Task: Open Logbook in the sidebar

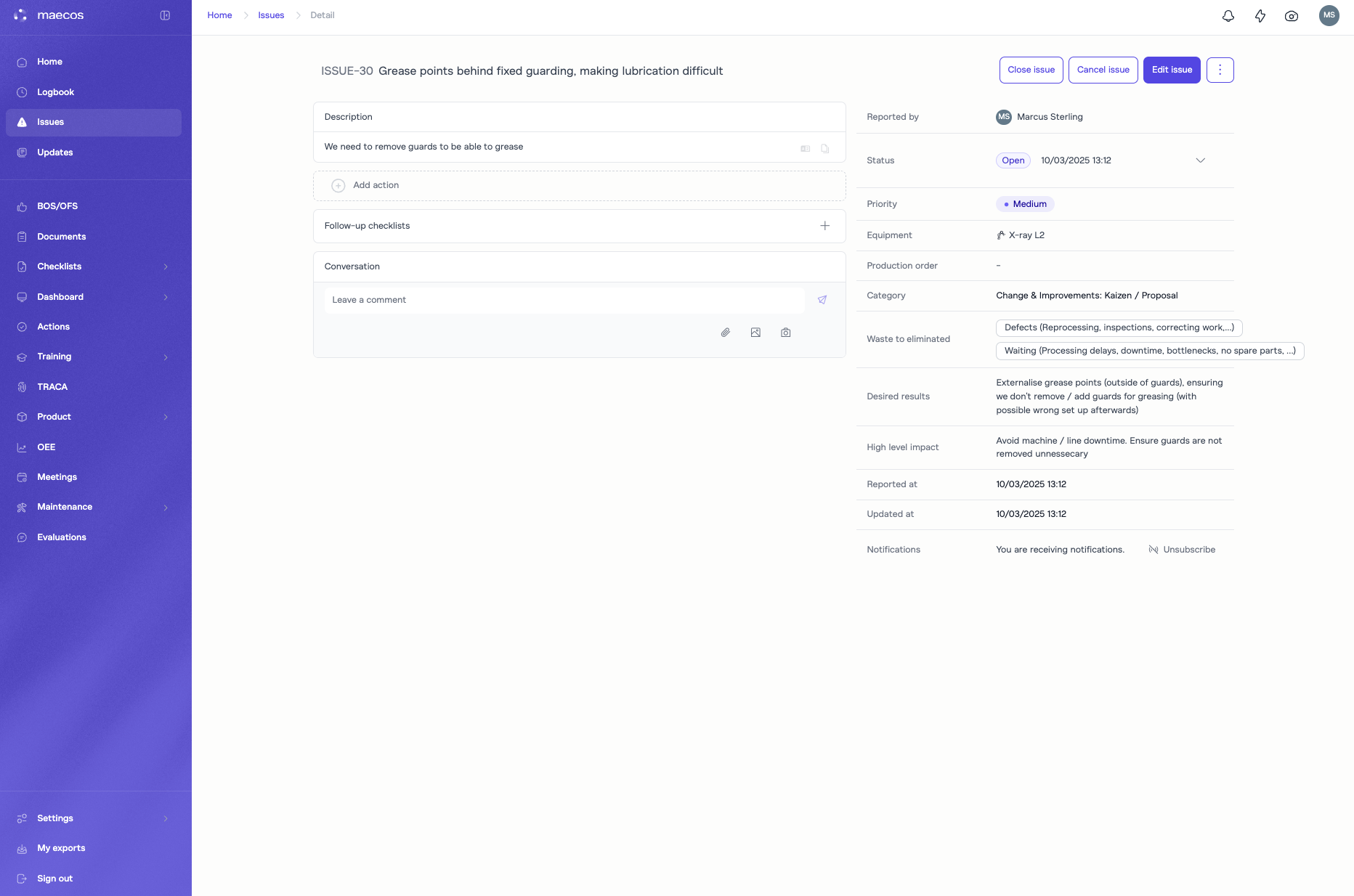Action: point(56,92)
